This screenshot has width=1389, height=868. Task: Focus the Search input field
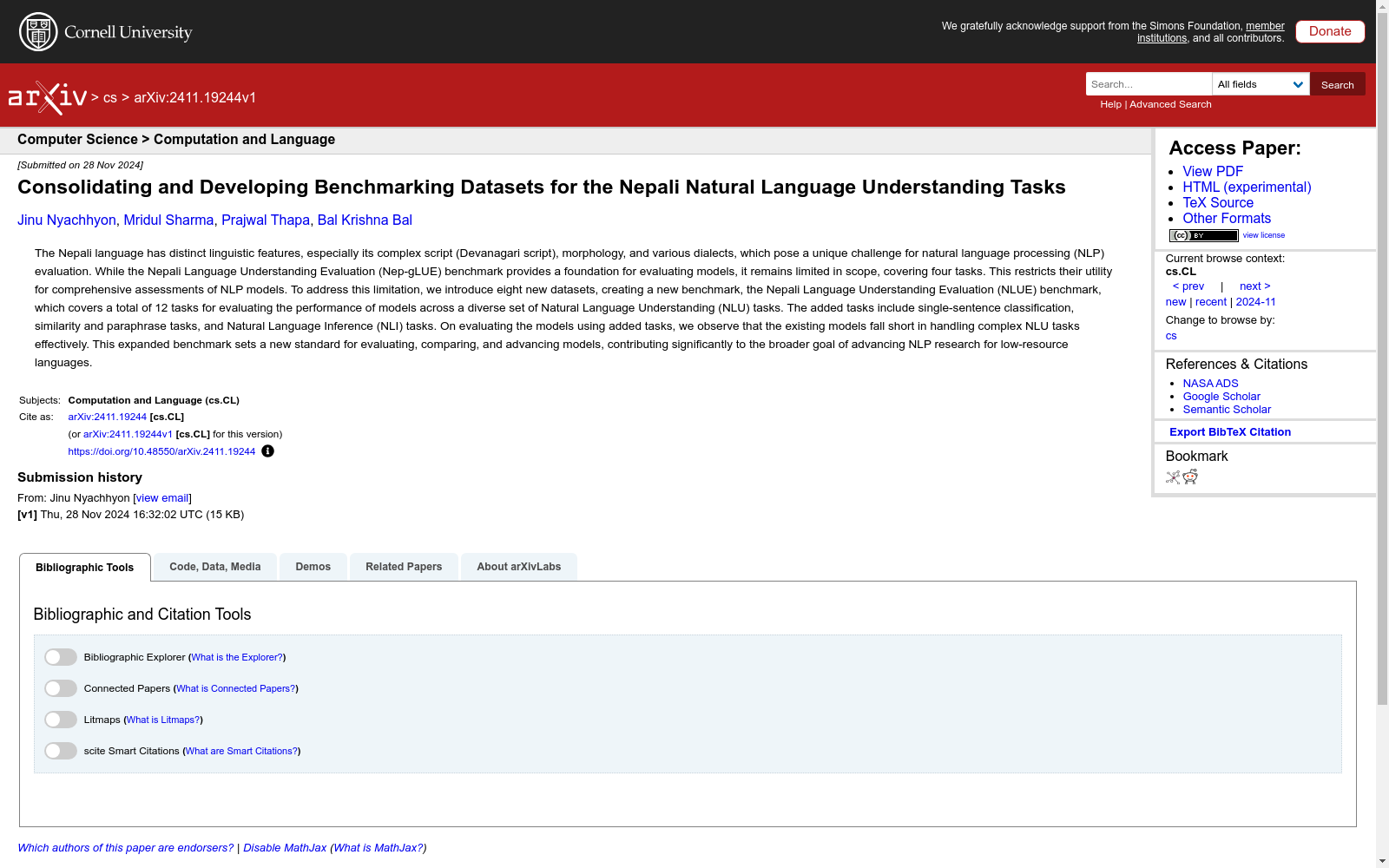1149,84
